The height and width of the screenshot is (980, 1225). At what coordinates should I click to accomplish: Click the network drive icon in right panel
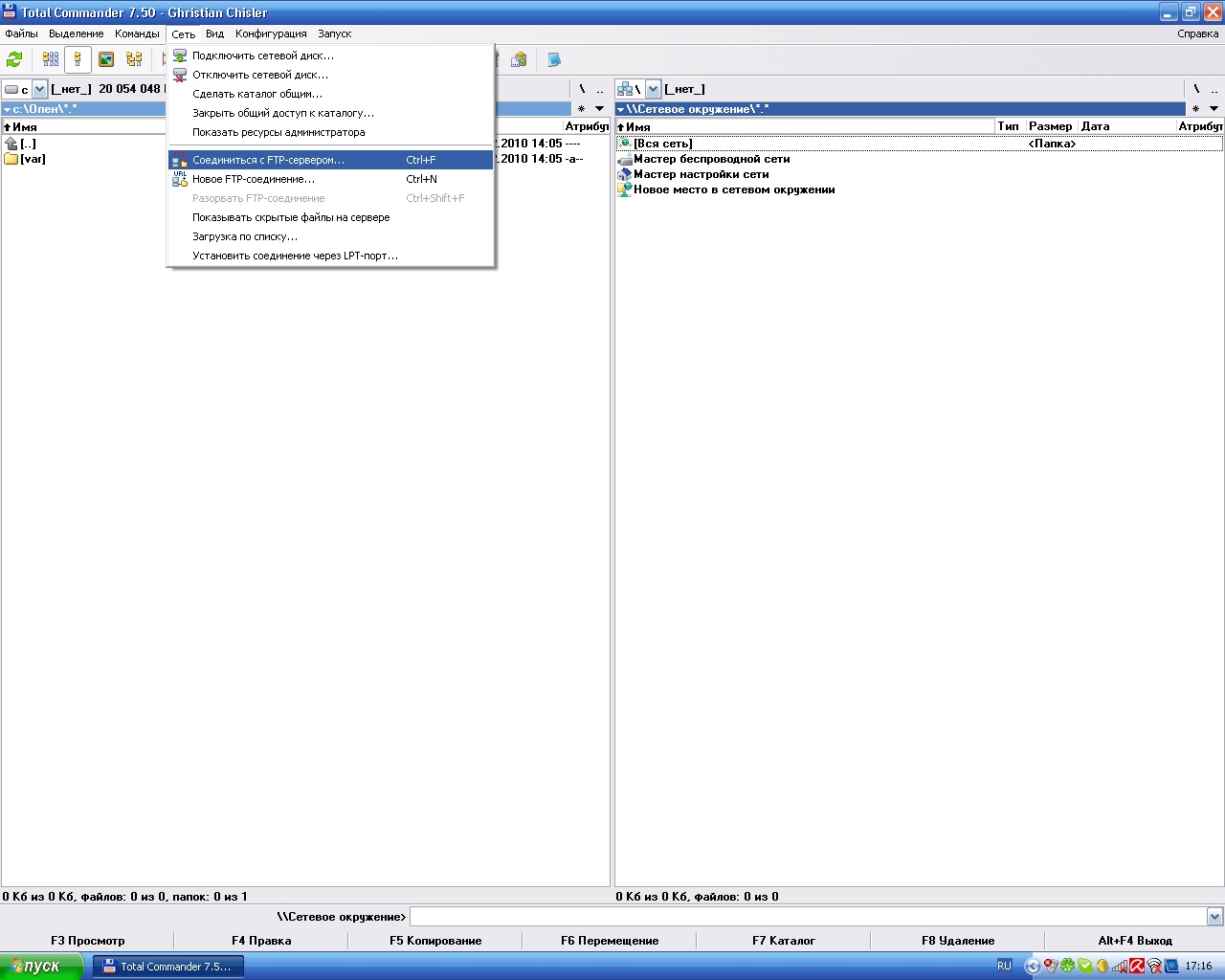(x=625, y=89)
